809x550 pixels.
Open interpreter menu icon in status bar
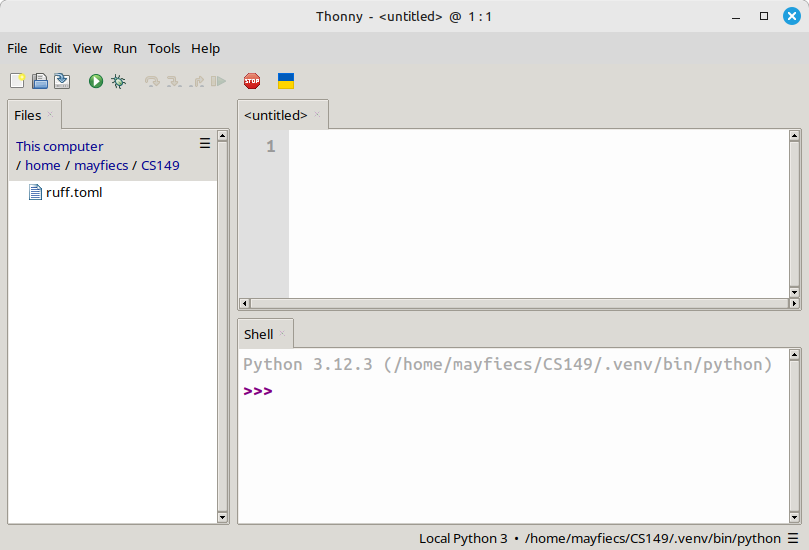pyautogui.click(x=793, y=538)
